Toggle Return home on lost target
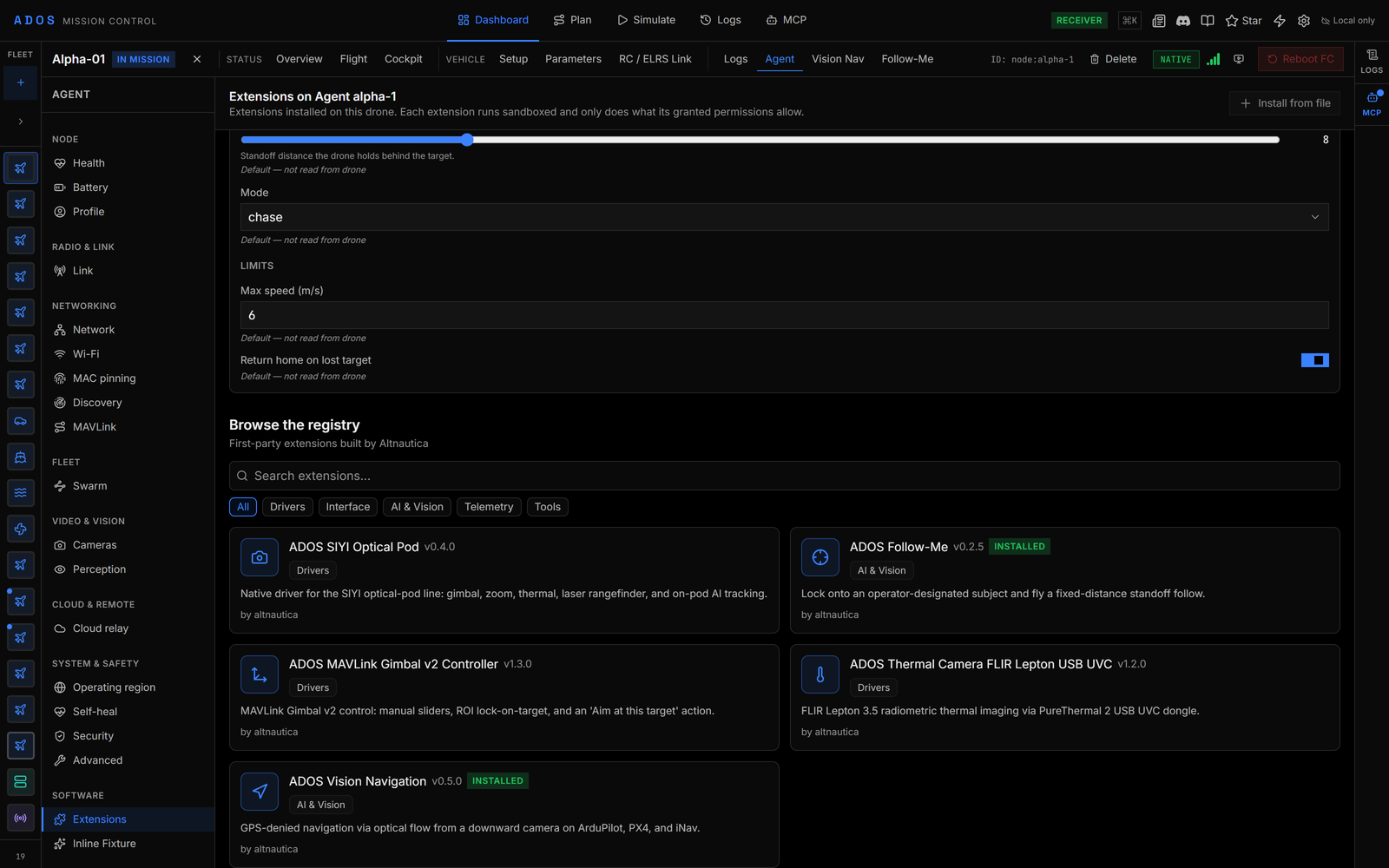1389x868 pixels. point(1314,360)
